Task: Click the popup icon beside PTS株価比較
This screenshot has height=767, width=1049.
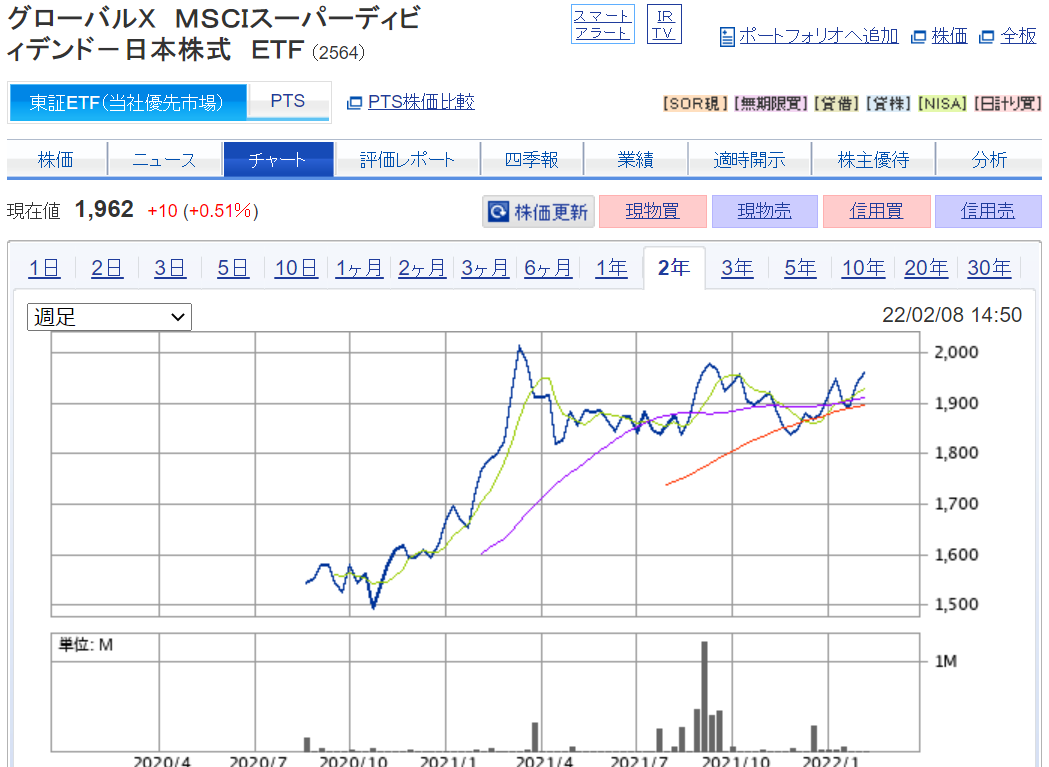Action: [x=354, y=102]
